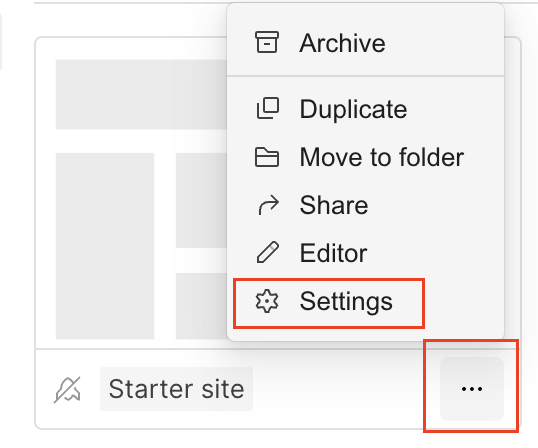Click the tall left column of site thumbnail
Screen dimensions: 538x448
(x=105, y=246)
